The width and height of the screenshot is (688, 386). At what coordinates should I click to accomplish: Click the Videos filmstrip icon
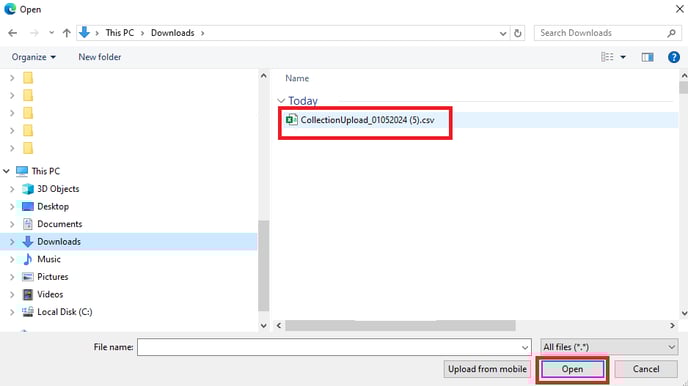[x=28, y=294]
